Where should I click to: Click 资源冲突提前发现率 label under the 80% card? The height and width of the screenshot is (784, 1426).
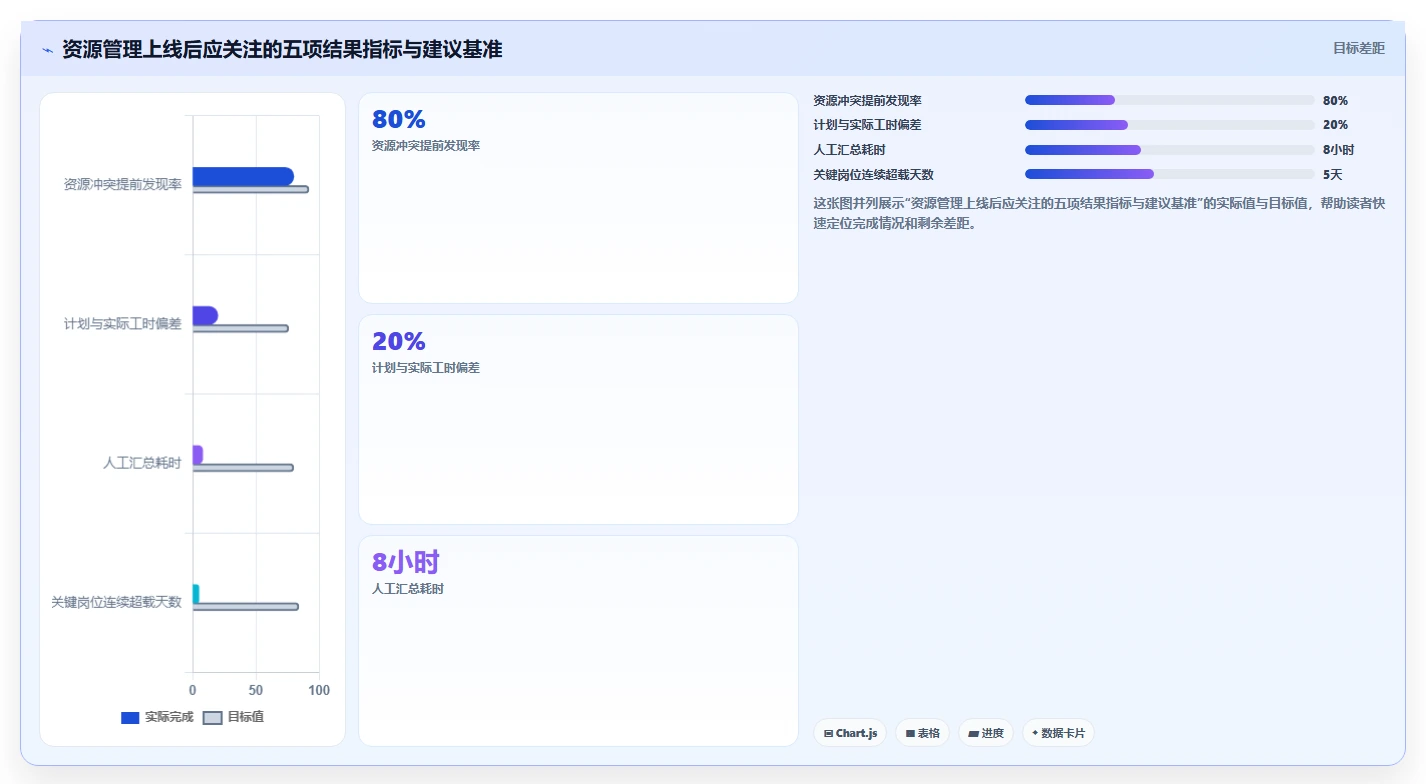[426, 146]
